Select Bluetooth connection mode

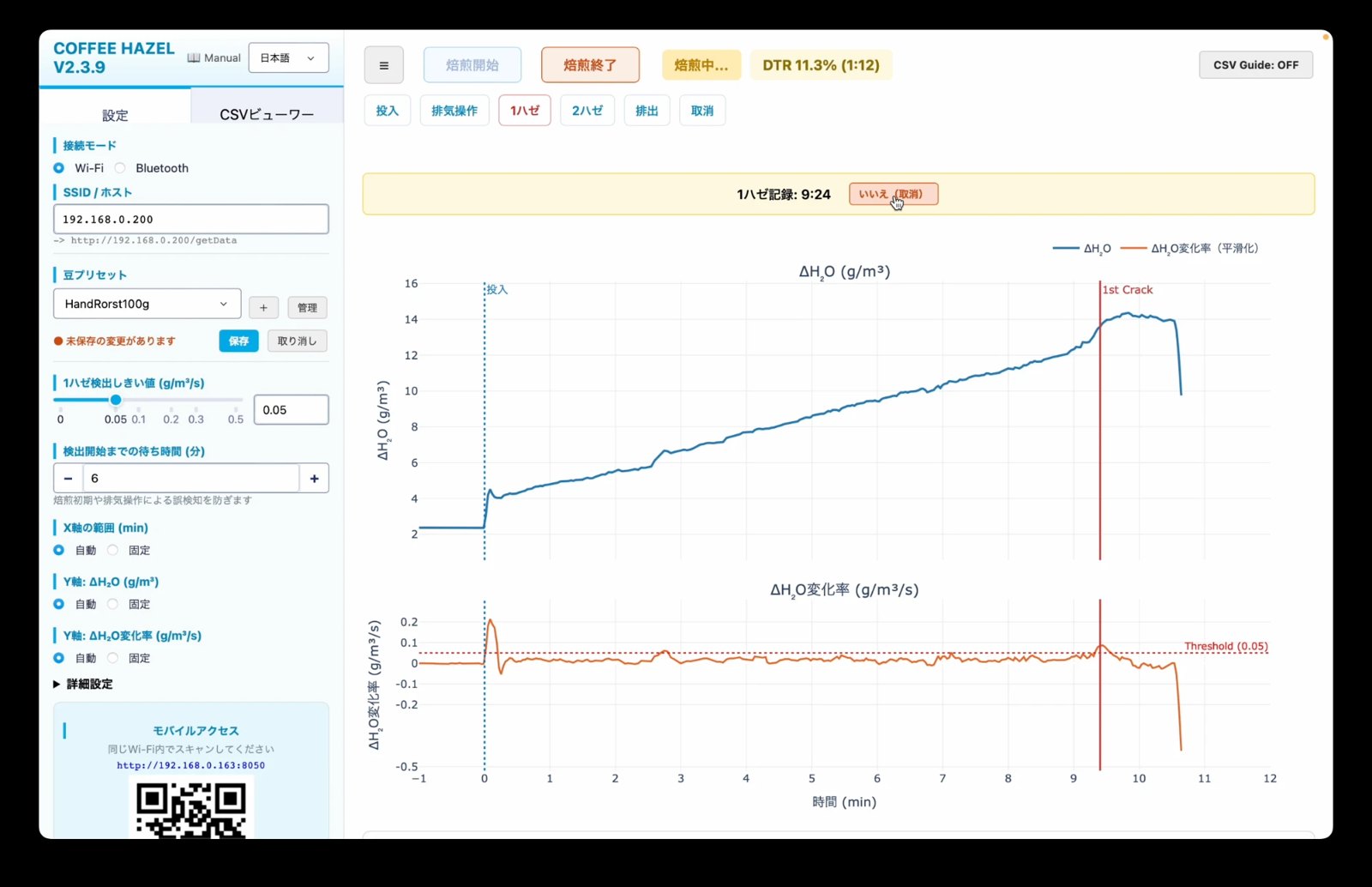coord(120,168)
